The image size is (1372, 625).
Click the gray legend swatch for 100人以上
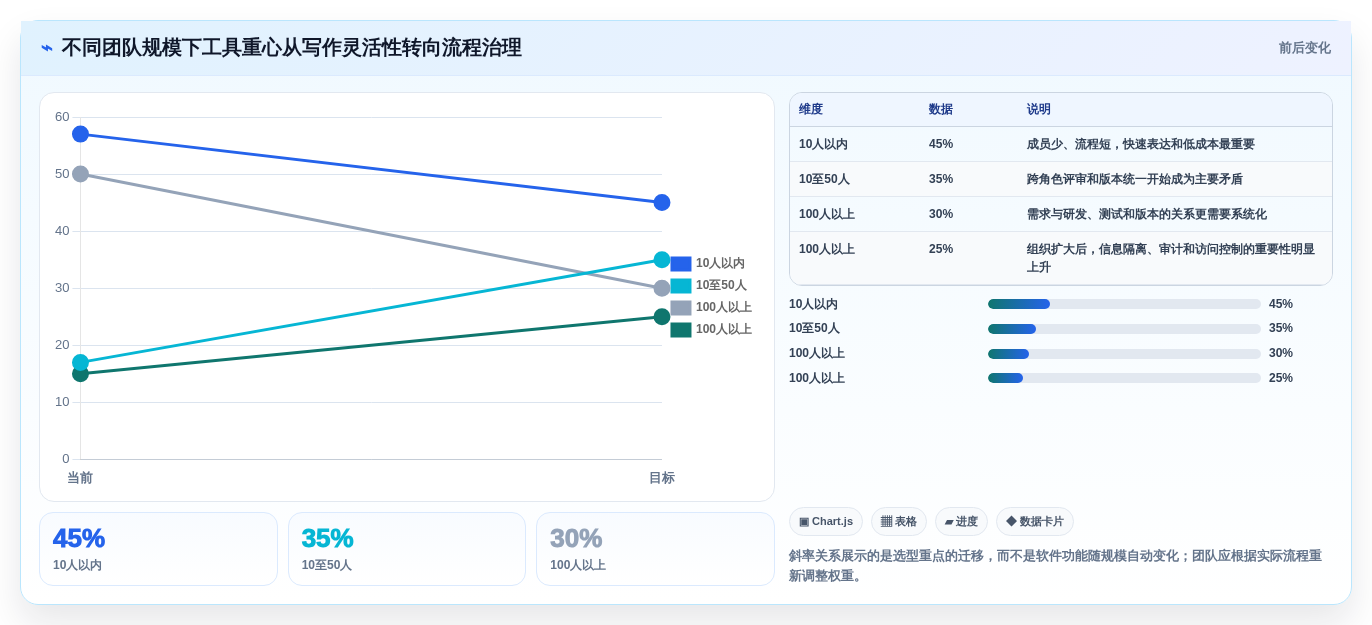click(681, 308)
